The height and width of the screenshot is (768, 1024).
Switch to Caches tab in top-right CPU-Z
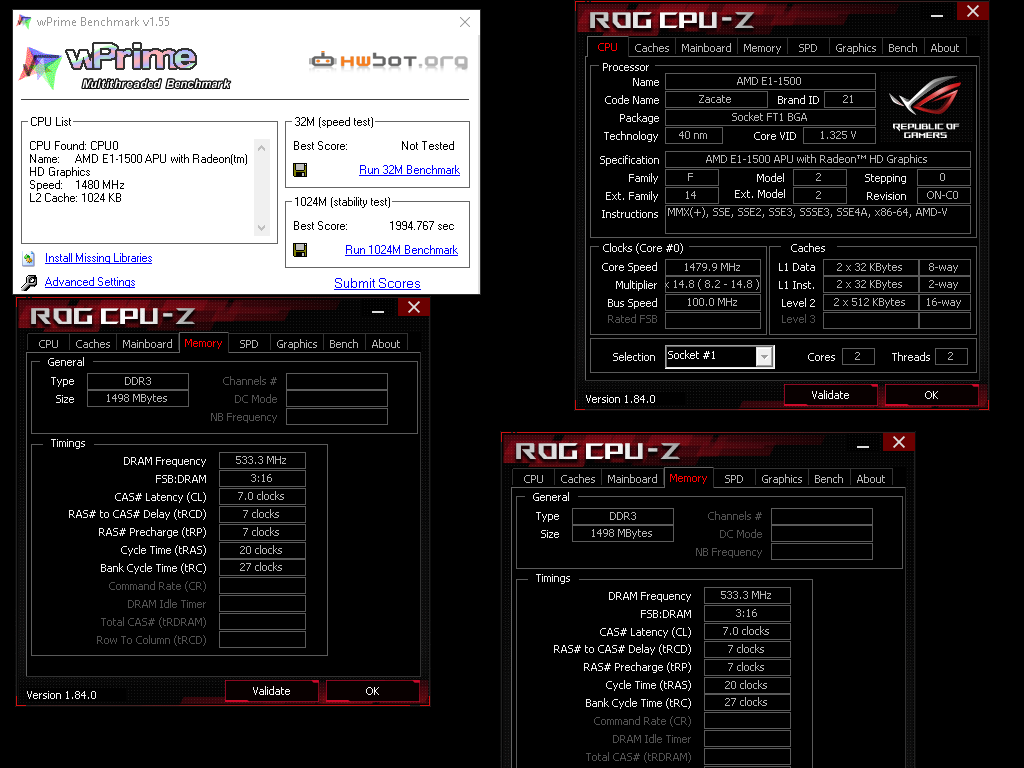tap(652, 48)
